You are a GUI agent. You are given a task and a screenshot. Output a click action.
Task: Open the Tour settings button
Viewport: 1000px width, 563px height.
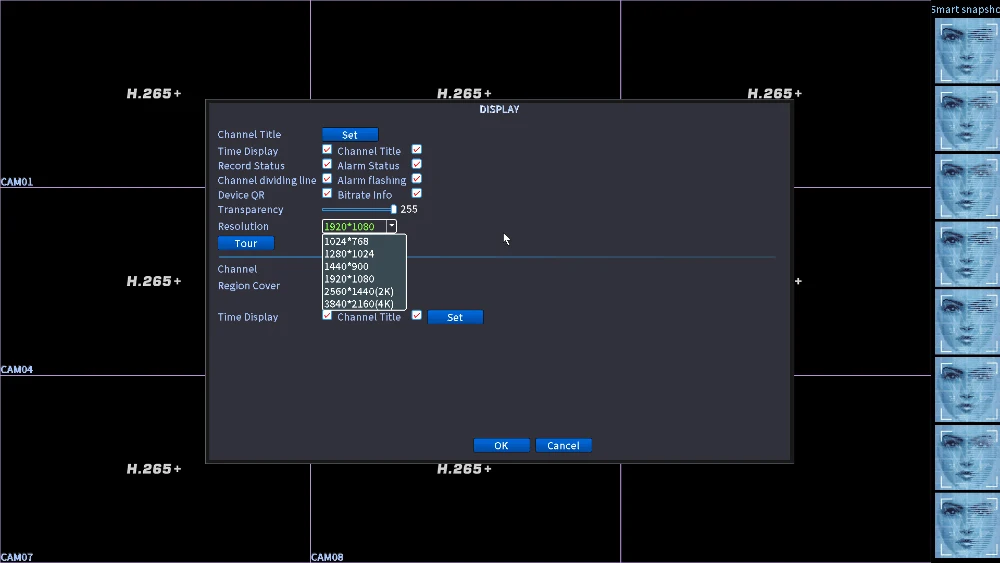pos(246,243)
